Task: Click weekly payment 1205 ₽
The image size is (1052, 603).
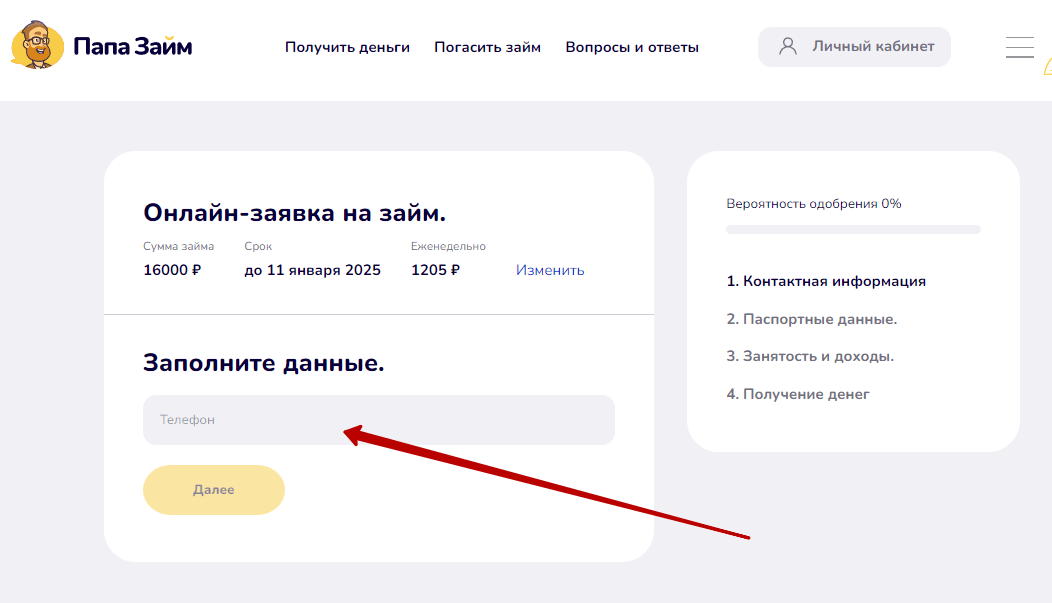Action: (435, 270)
